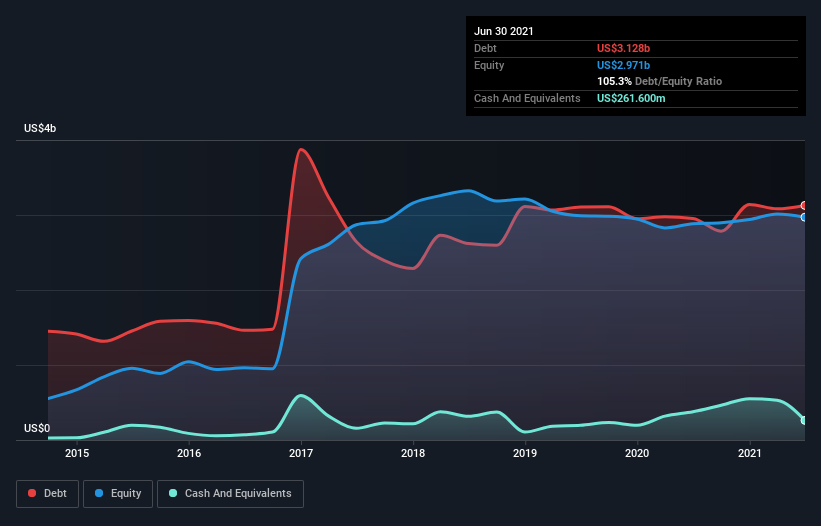
Task: Select the 2018 axis label
Action: pos(413,453)
